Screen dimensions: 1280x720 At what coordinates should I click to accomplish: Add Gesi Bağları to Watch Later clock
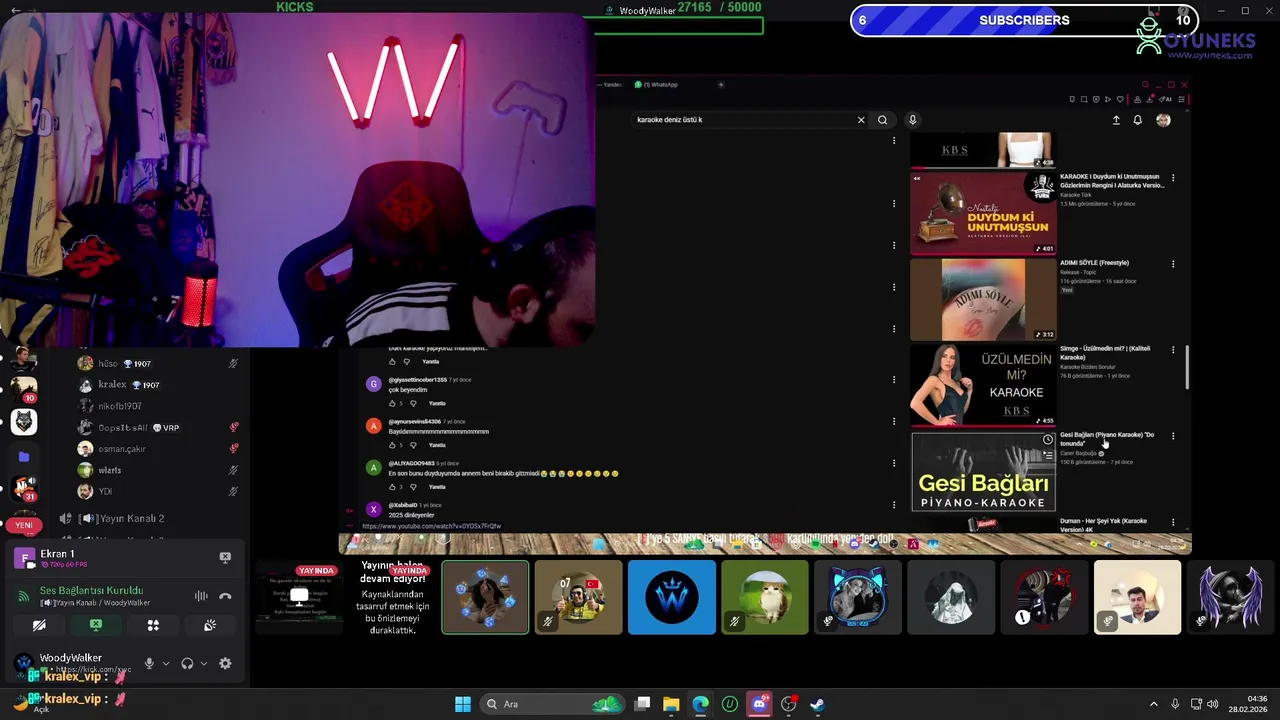click(1047, 440)
